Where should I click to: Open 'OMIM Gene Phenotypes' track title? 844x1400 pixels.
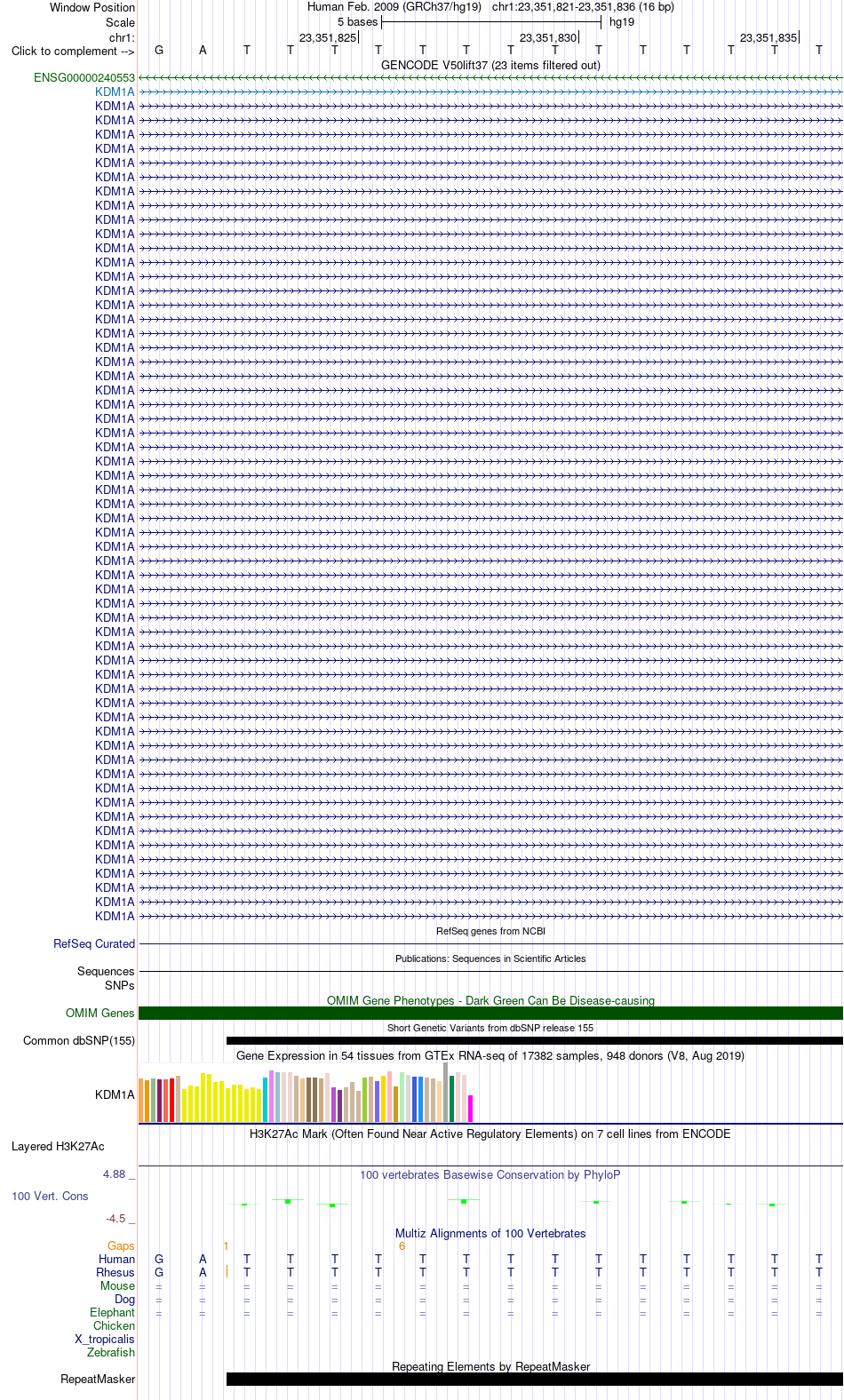[x=490, y=1001]
